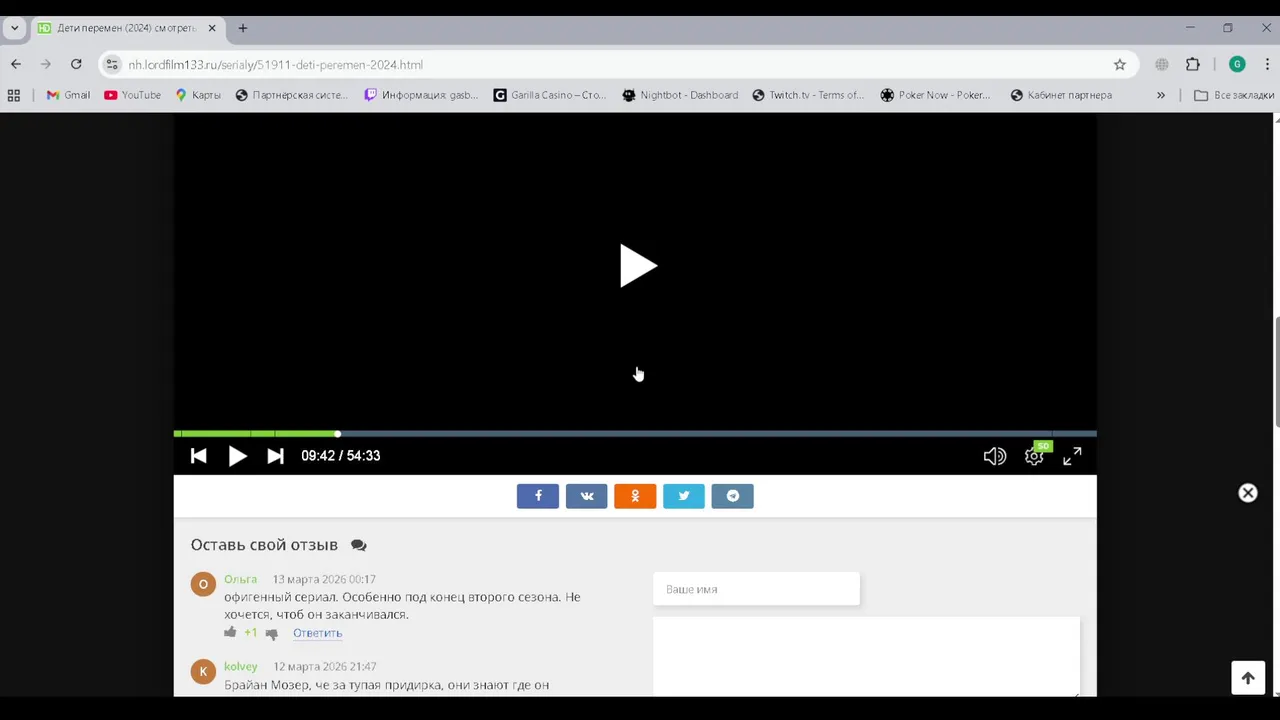This screenshot has width=1280, height=720.
Task: Enter fullscreen video mode
Action: coord(1072,456)
